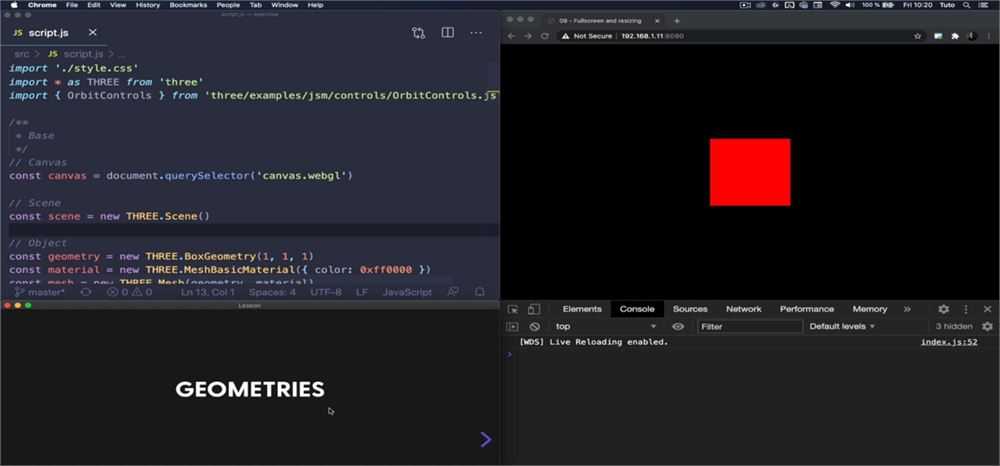Close the DevTools panel
Screen dimensions: 1000x466
988,309
